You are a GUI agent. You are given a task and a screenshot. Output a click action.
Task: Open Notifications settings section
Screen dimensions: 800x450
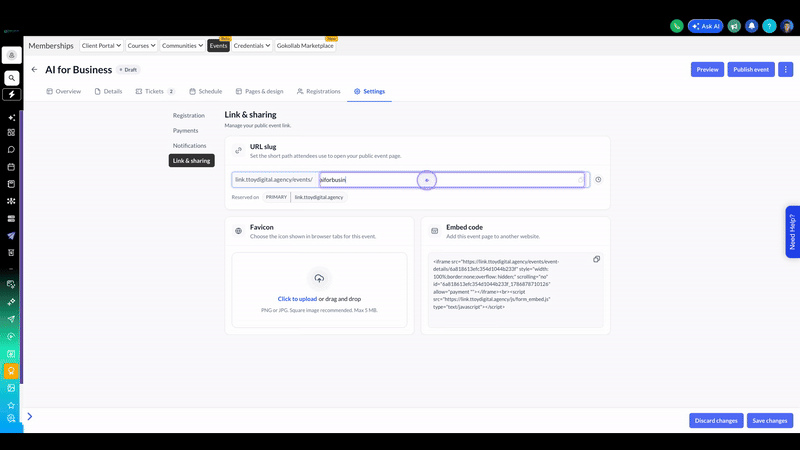pyautogui.click(x=189, y=145)
